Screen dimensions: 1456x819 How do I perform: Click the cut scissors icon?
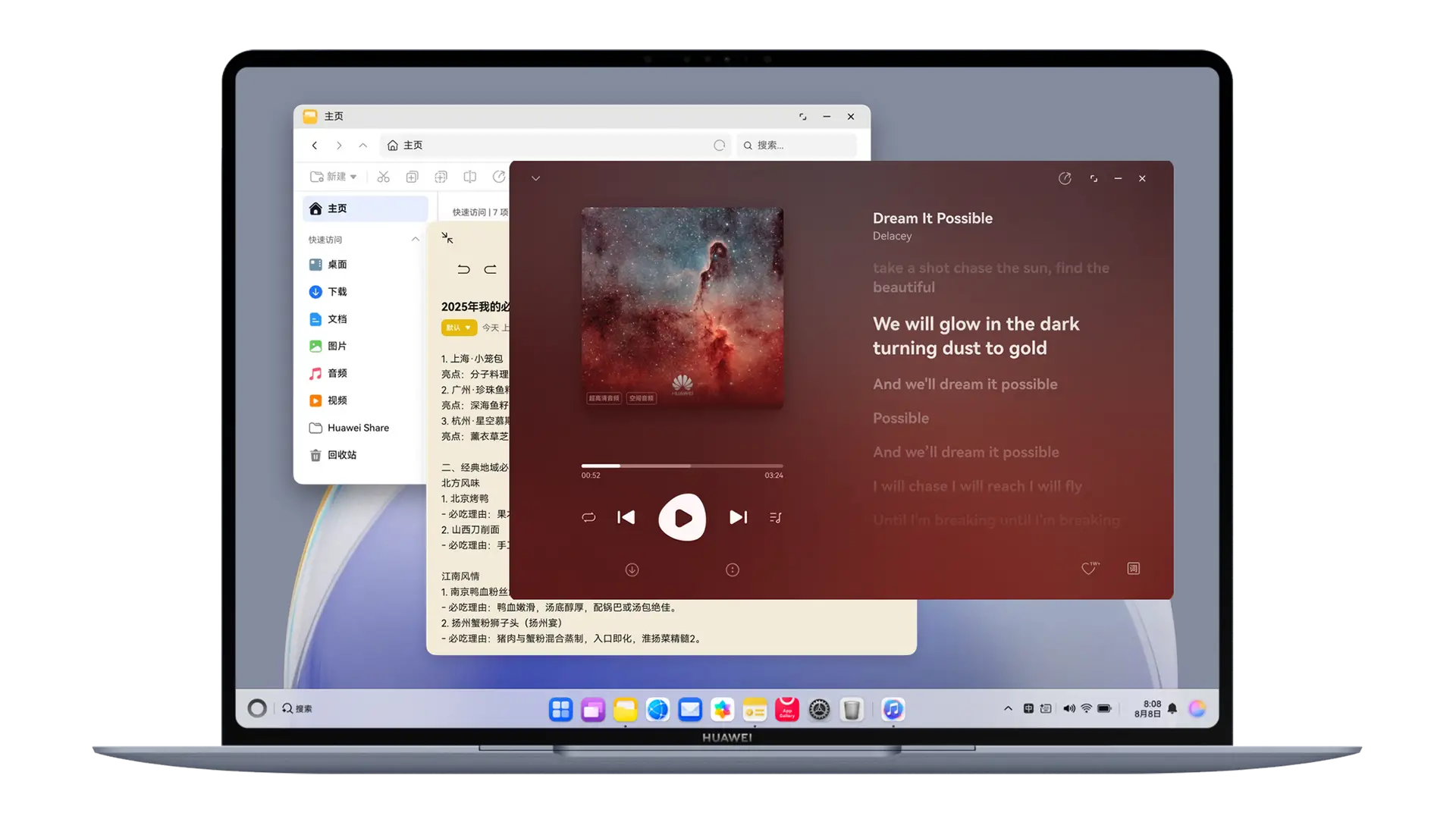click(x=383, y=177)
